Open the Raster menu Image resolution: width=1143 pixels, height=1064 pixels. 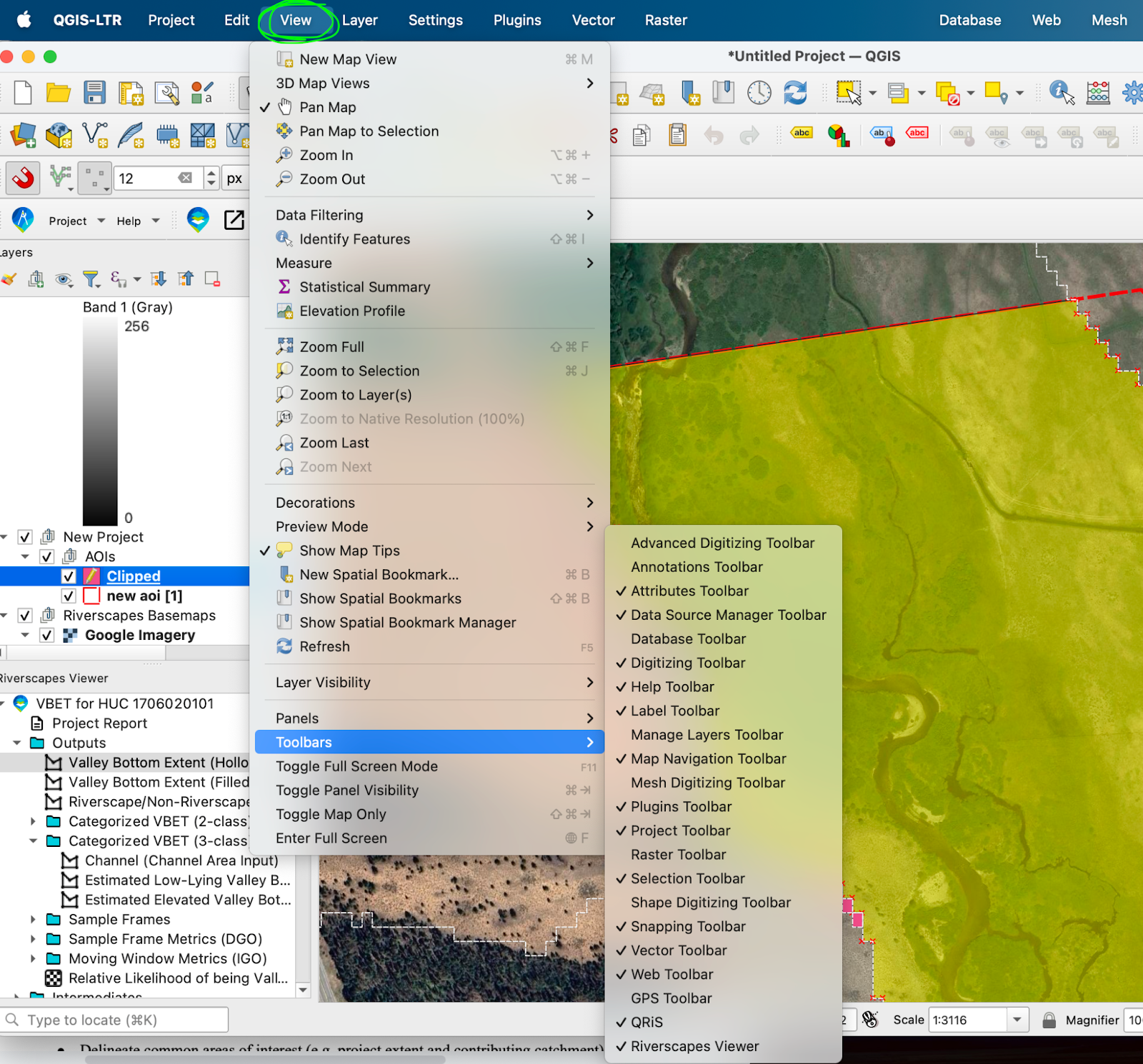[x=666, y=20]
